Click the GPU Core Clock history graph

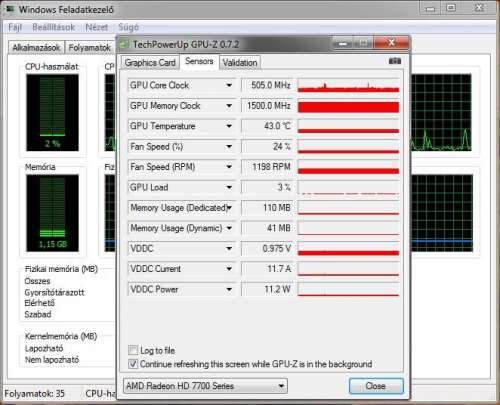(x=348, y=85)
